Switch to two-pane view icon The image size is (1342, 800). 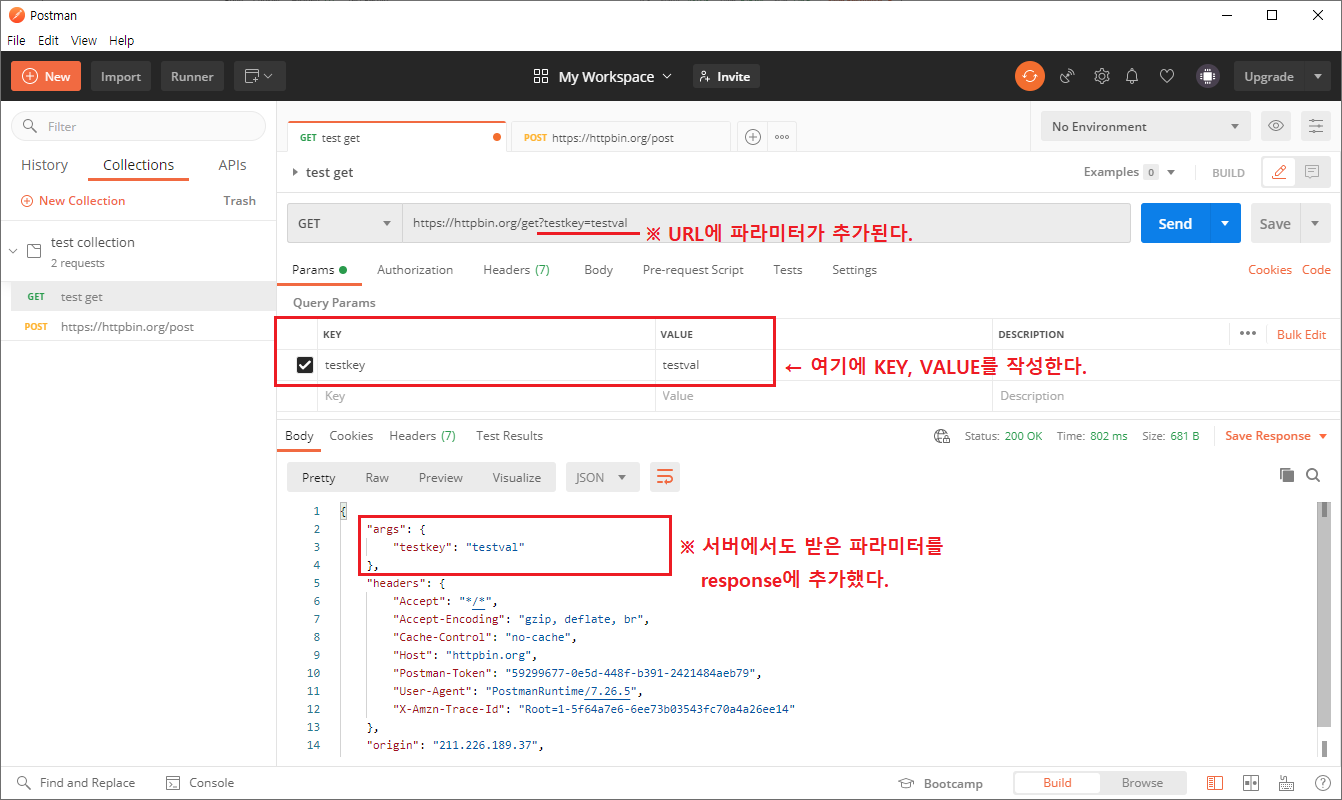coord(1251,783)
